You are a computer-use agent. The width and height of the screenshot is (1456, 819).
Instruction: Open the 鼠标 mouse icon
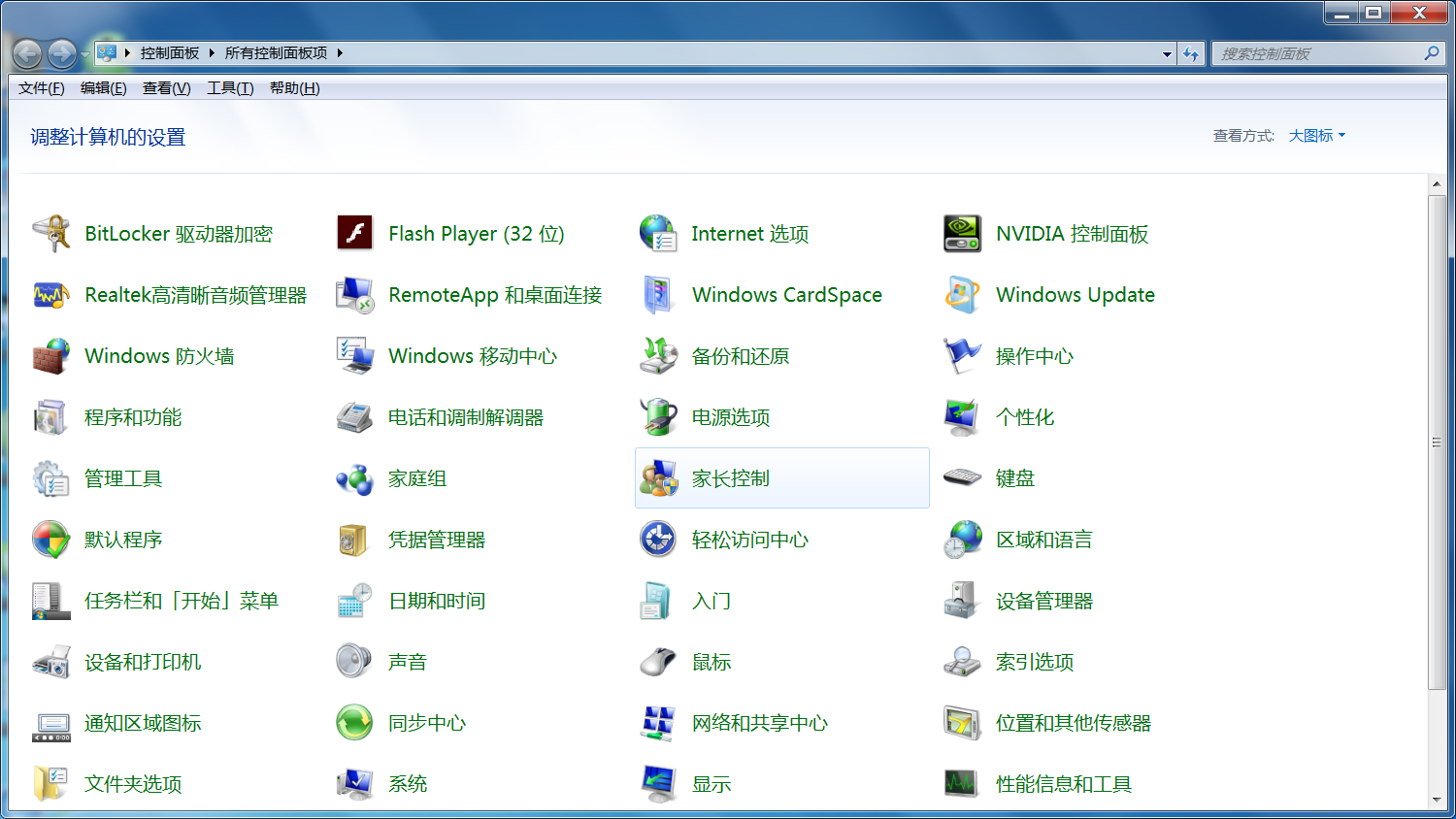pyautogui.click(x=658, y=662)
